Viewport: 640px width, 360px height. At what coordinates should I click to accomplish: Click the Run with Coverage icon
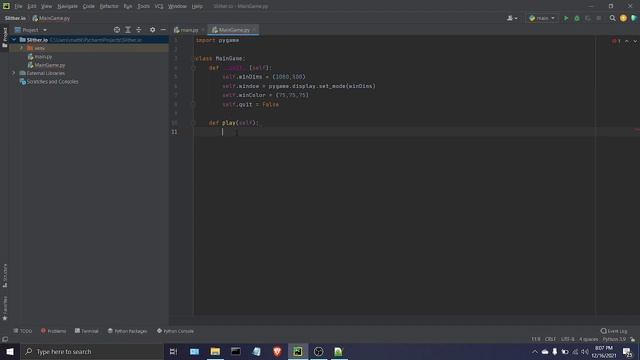pyautogui.click(x=588, y=18)
